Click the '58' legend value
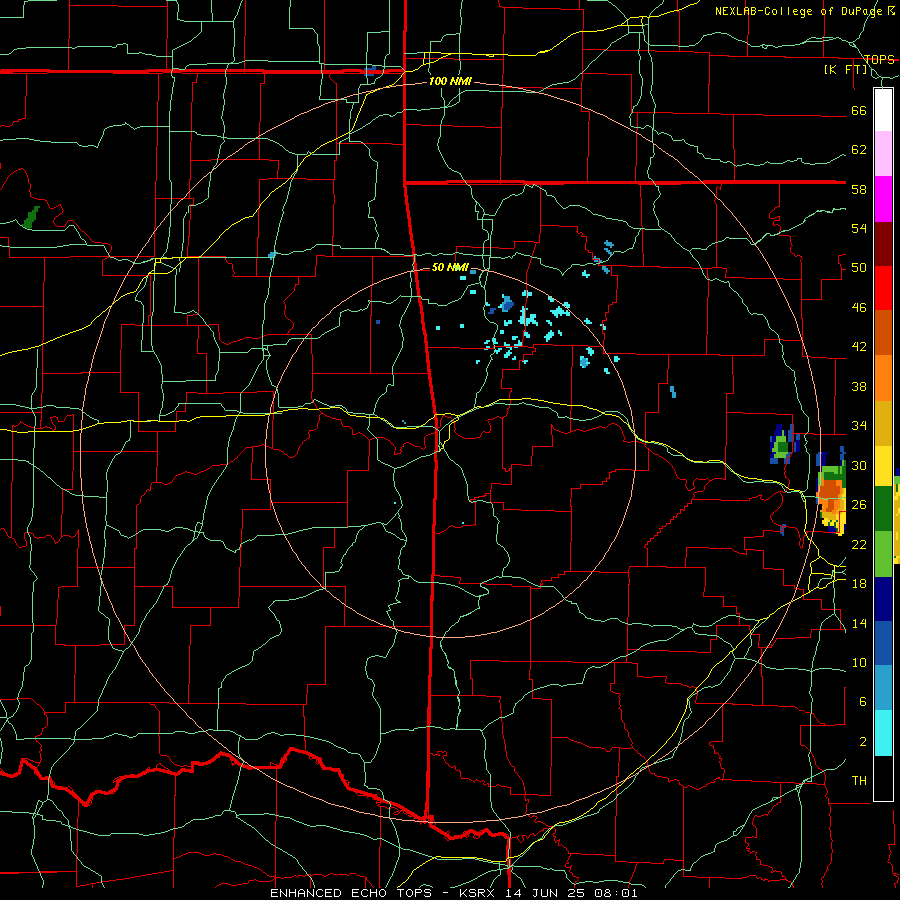Image resolution: width=900 pixels, height=900 pixels. pyautogui.click(x=859, y=189)
